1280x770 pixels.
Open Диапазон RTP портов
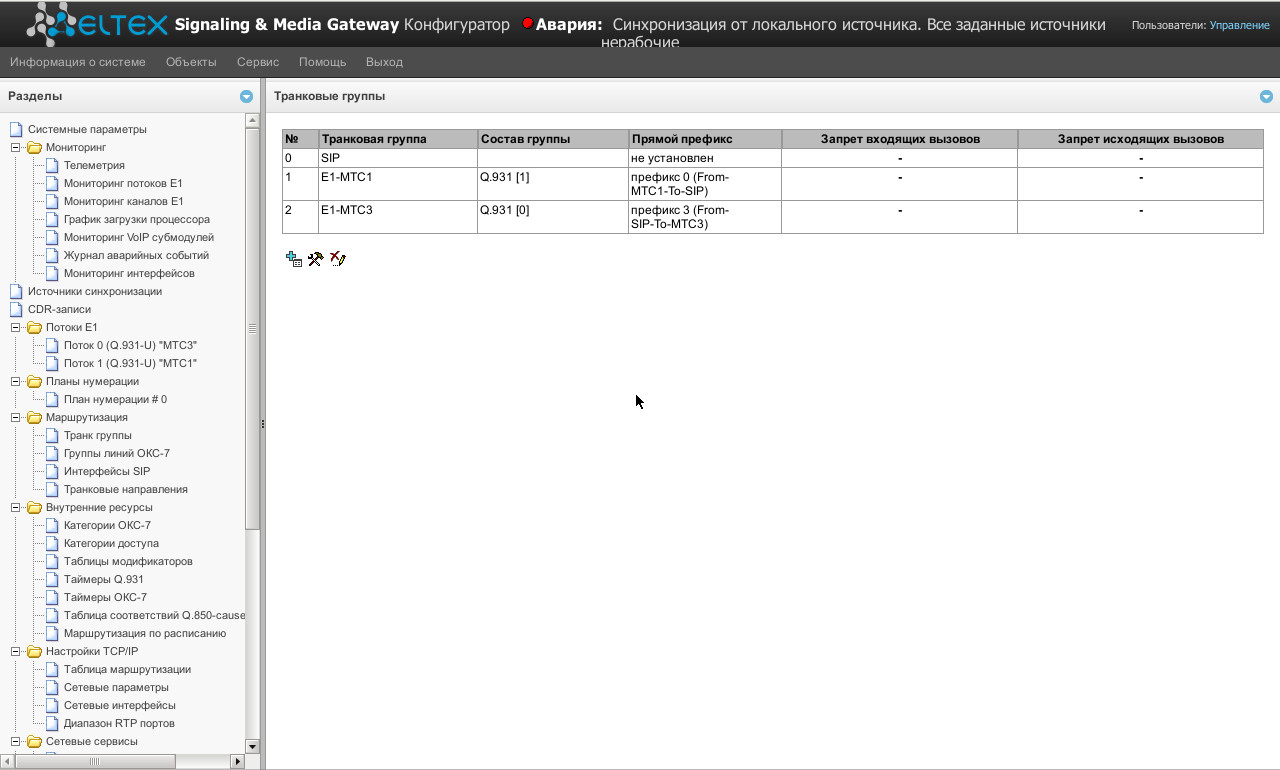(x=119, y=723)
